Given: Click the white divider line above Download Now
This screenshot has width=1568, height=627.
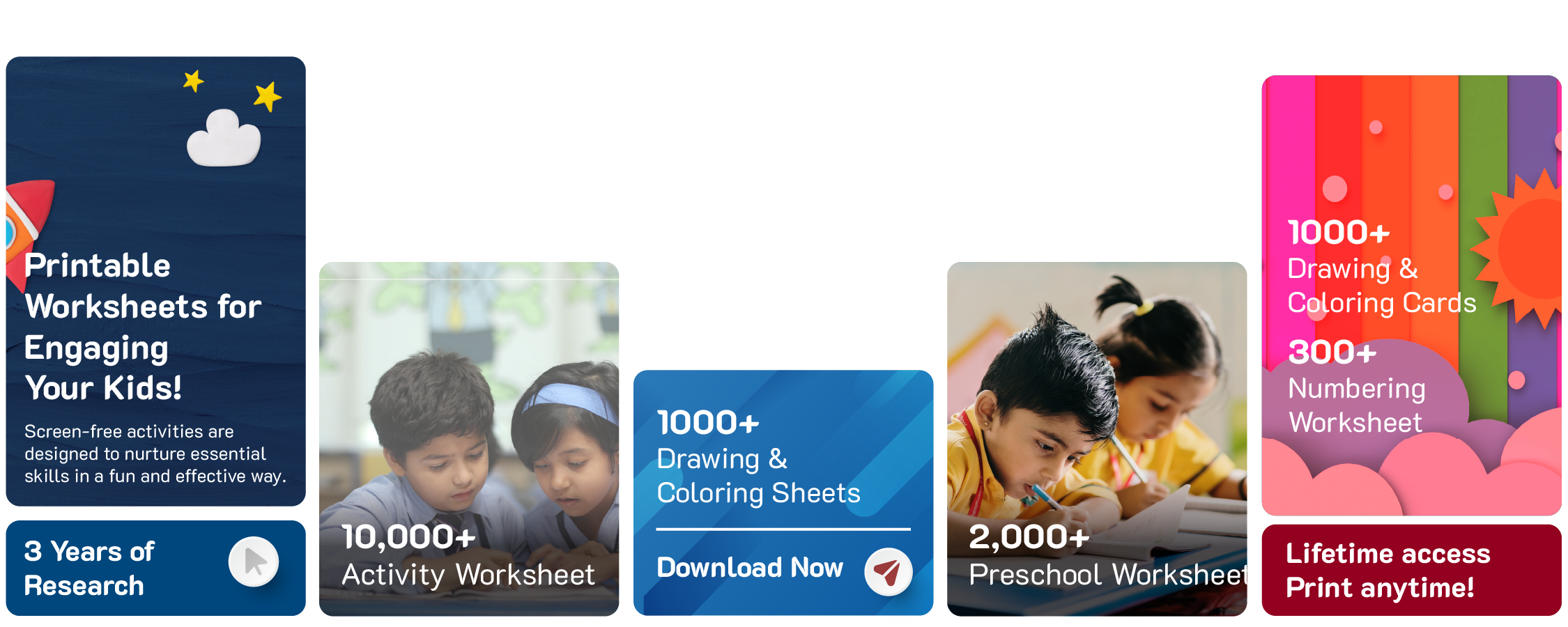Looking at the screenshot, I should (783, 529).
